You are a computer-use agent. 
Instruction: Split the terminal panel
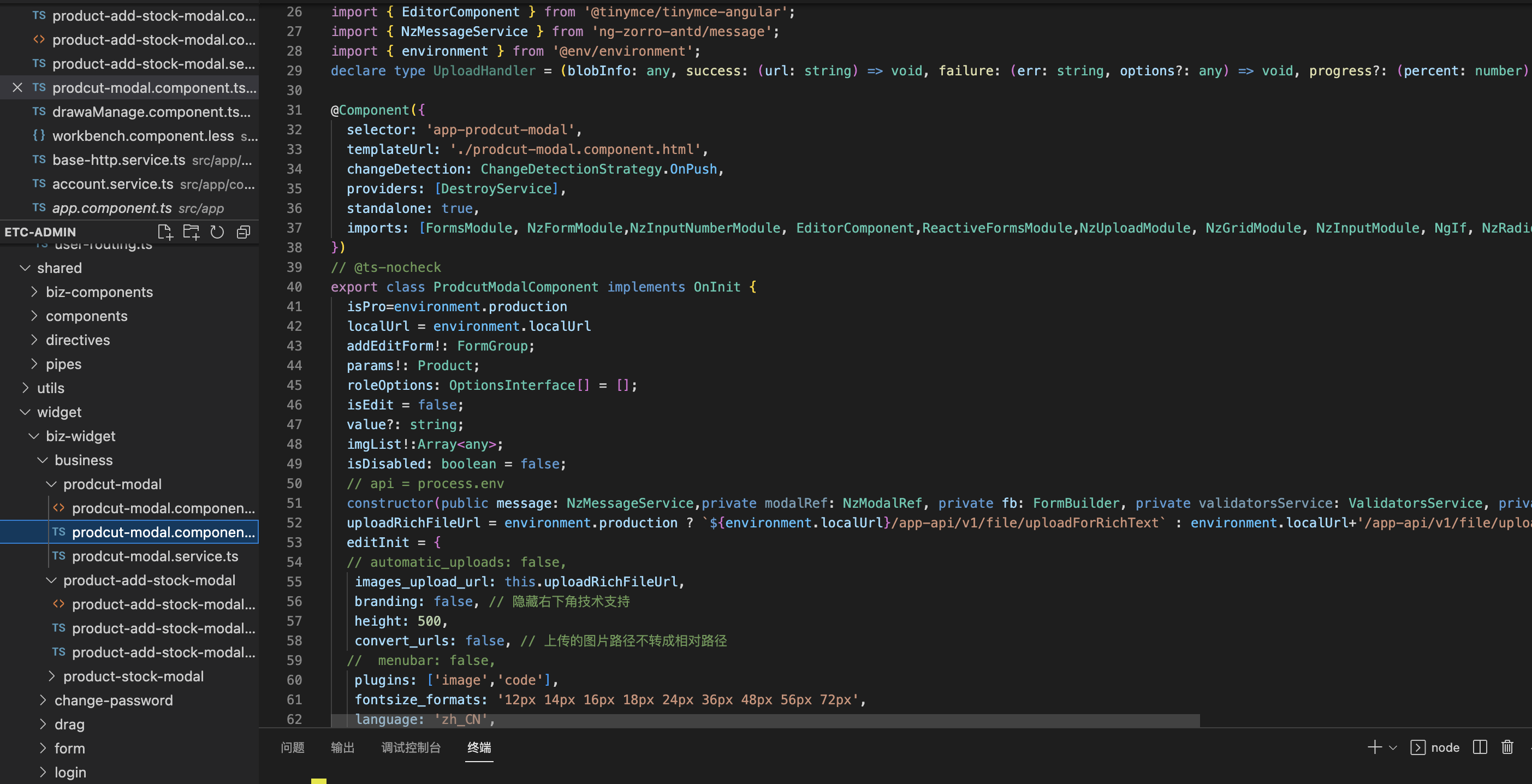coord(1480,747)
